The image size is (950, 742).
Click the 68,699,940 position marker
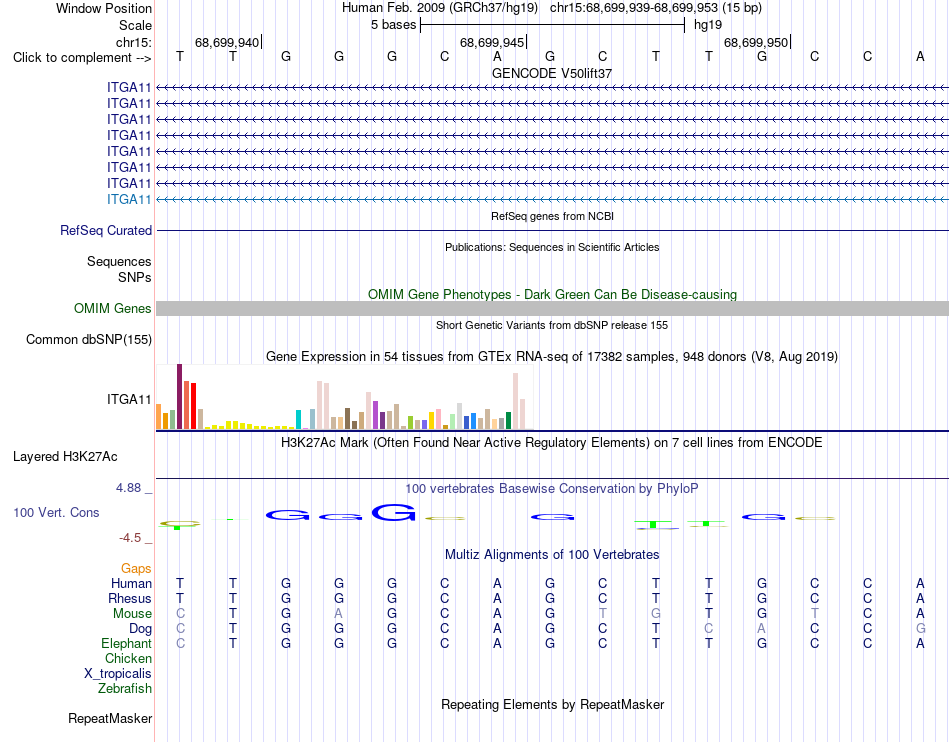(227, 42)
